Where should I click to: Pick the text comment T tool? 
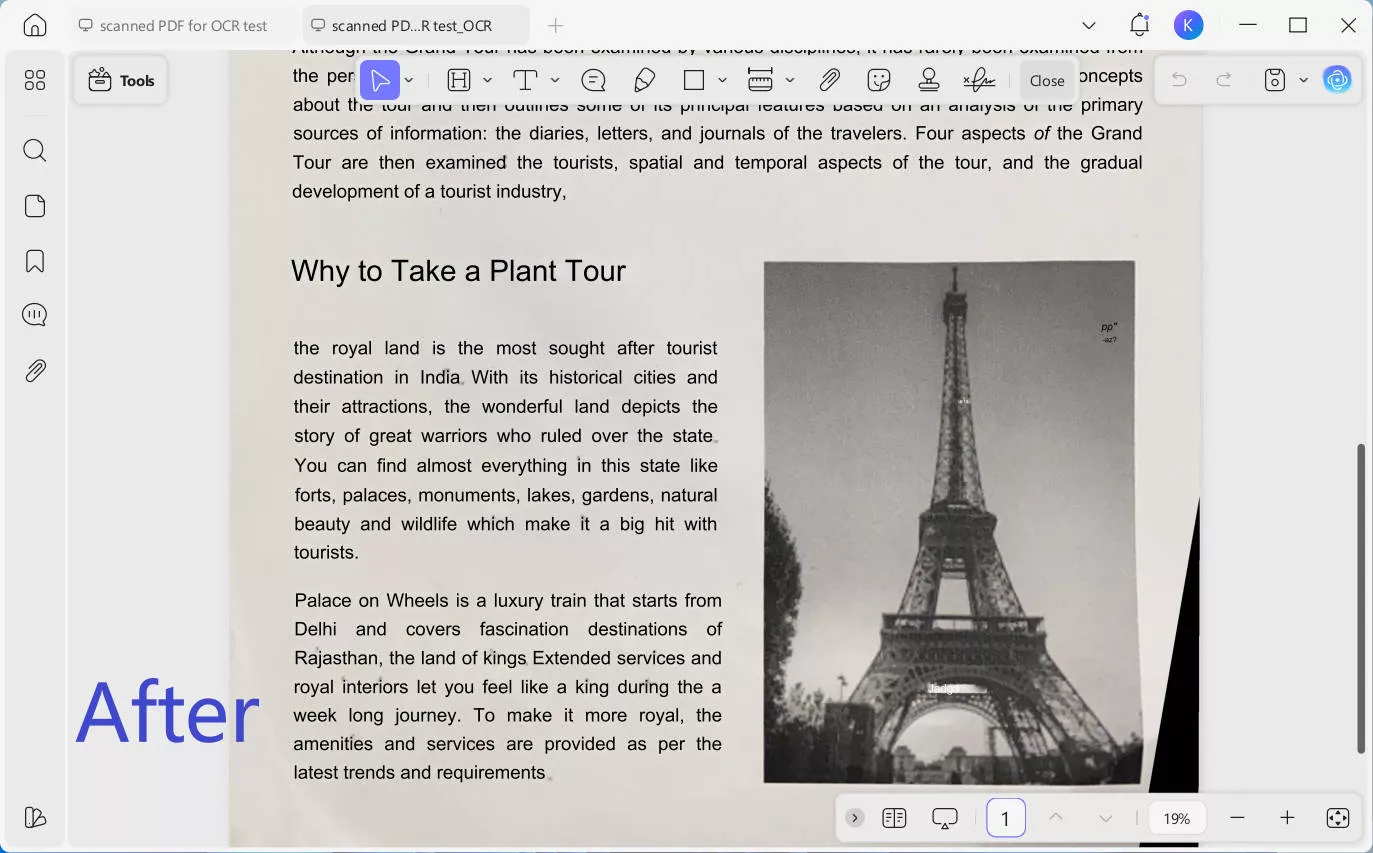coord(525,80)
